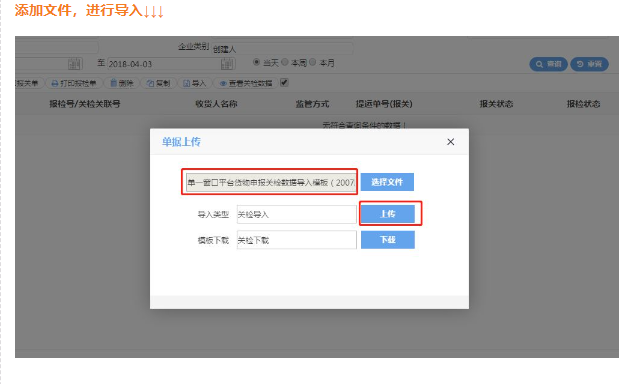Open calendar icon of the 2018-04-03 date field

tap(227, 64)
